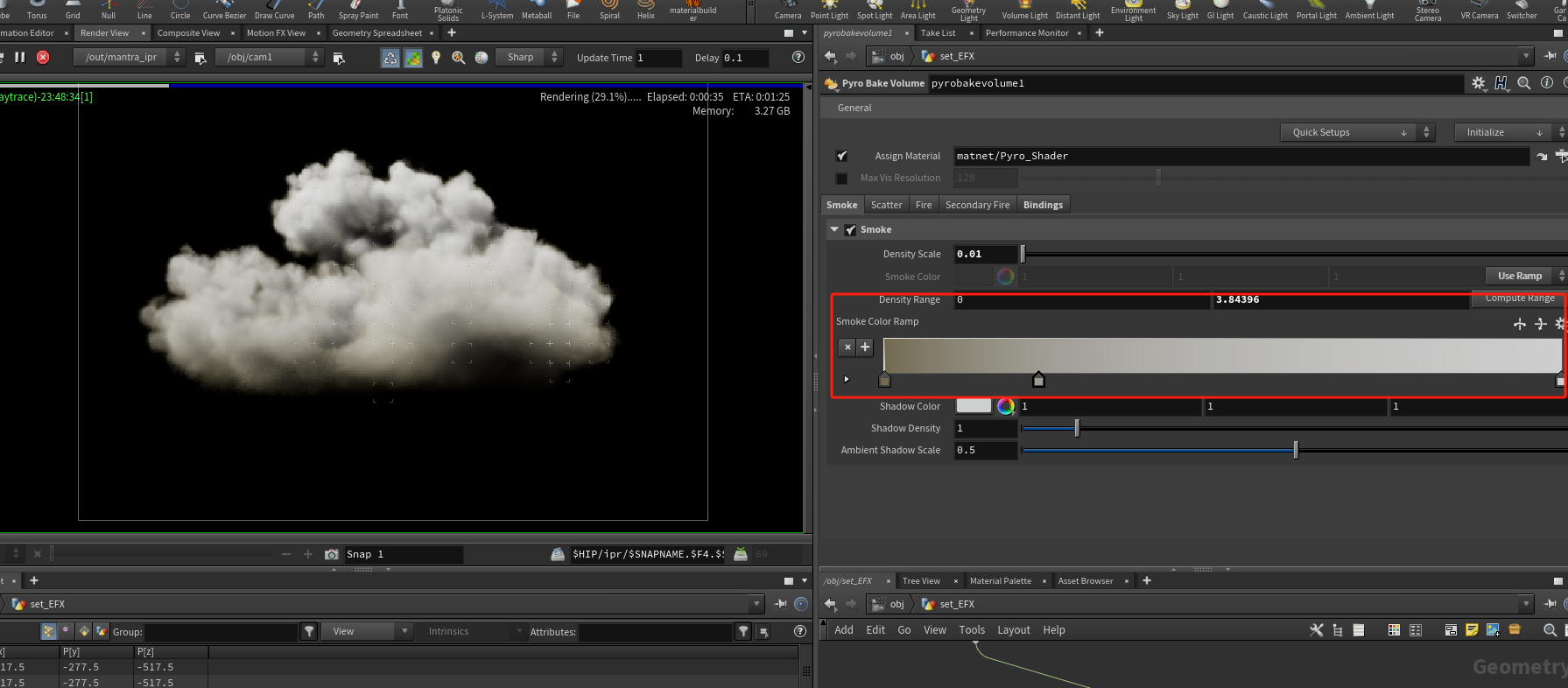Click the Update Time input field
The width and height of the screenshot is (1568, 688).
point(658,58)
